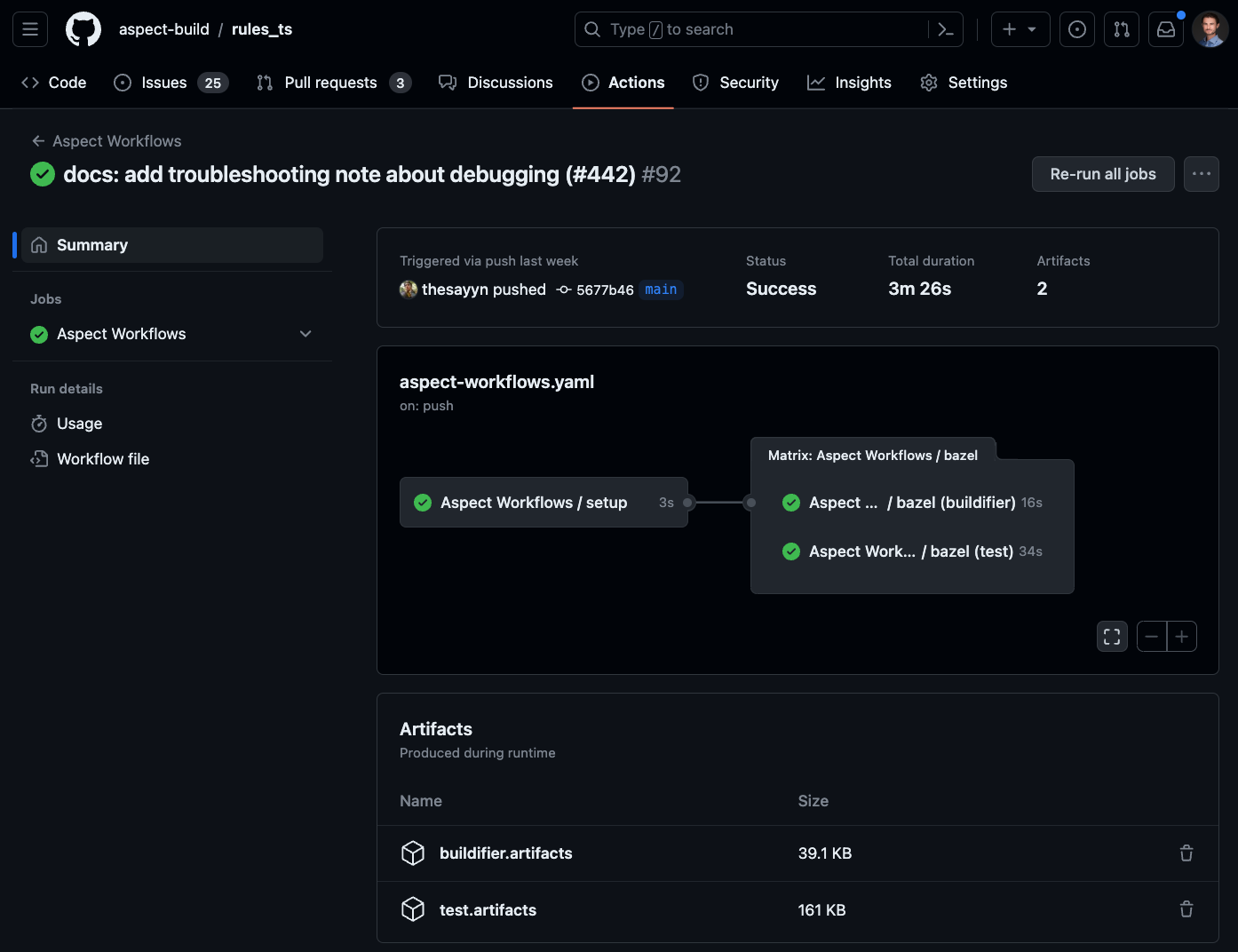Screen dimensions: 1238x952
Task: Switch to the Insights tab
Action: pyautogui.click(x=849, y=83)
